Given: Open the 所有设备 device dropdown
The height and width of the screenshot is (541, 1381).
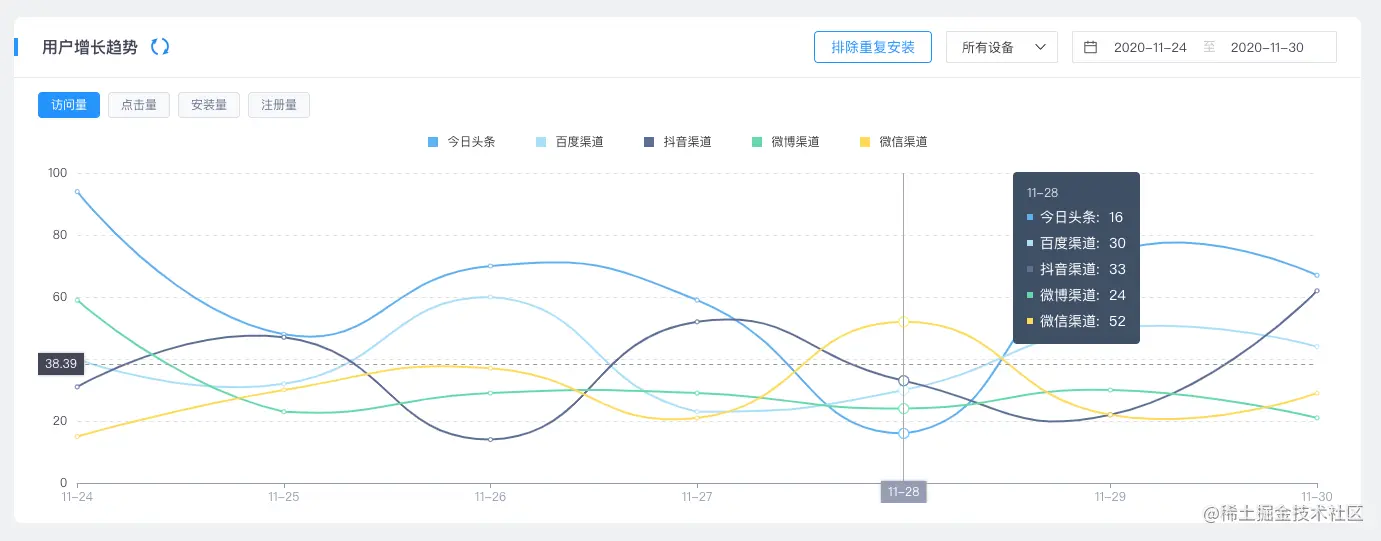Looking at the screenshot, I should point(1001,47).
